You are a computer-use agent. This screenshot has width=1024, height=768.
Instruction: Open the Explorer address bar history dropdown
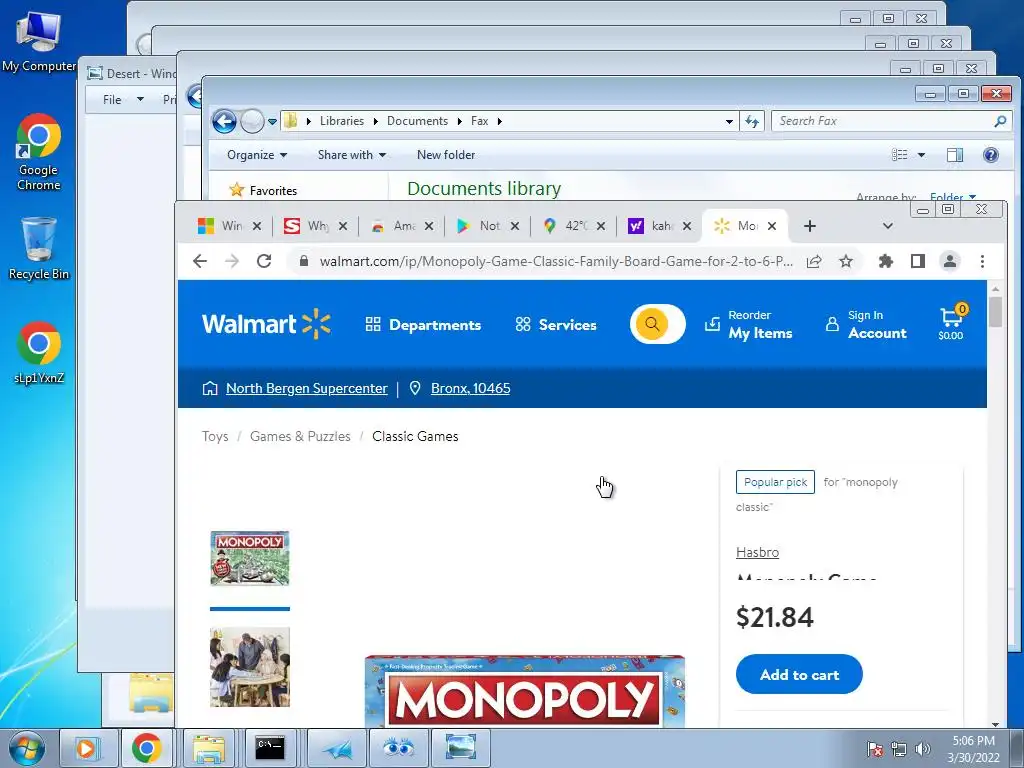click(x=729, y=121)
